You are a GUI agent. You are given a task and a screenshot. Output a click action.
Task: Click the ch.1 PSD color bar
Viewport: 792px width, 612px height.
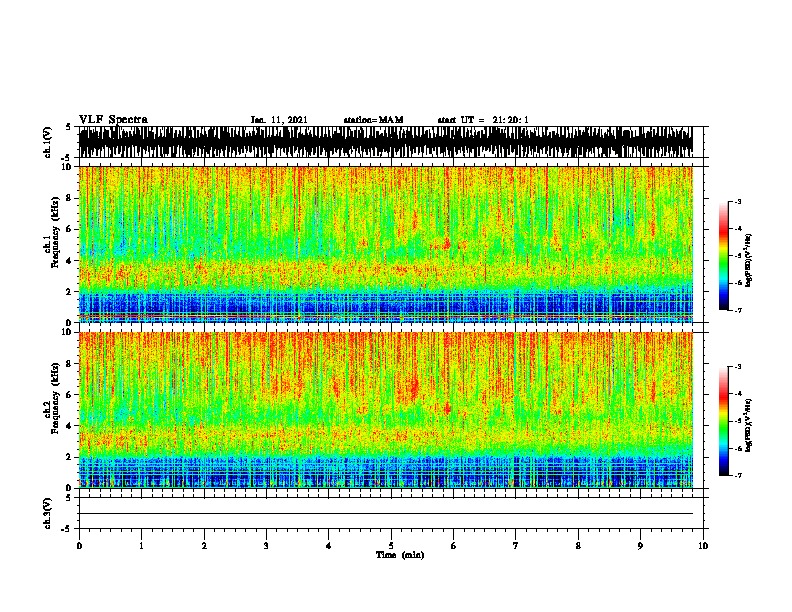(x=723, y=256)
